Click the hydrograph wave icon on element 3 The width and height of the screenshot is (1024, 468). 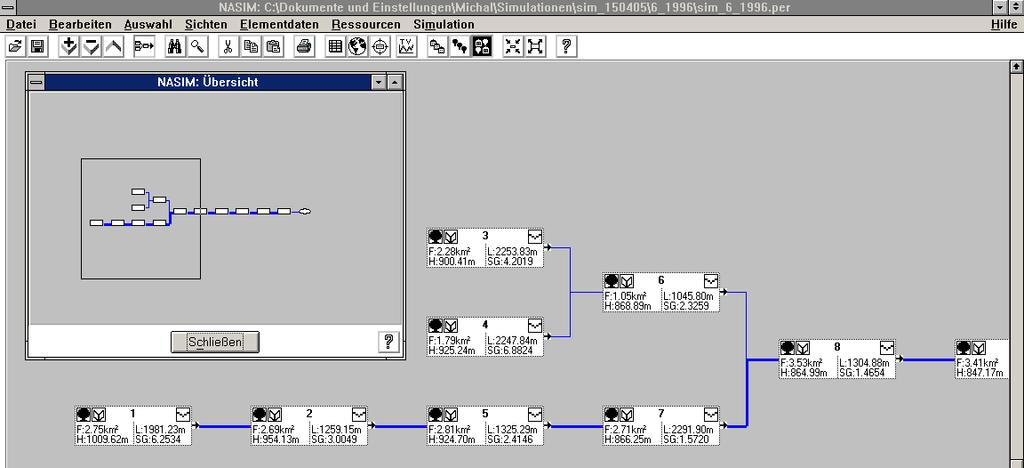point(535,236)
